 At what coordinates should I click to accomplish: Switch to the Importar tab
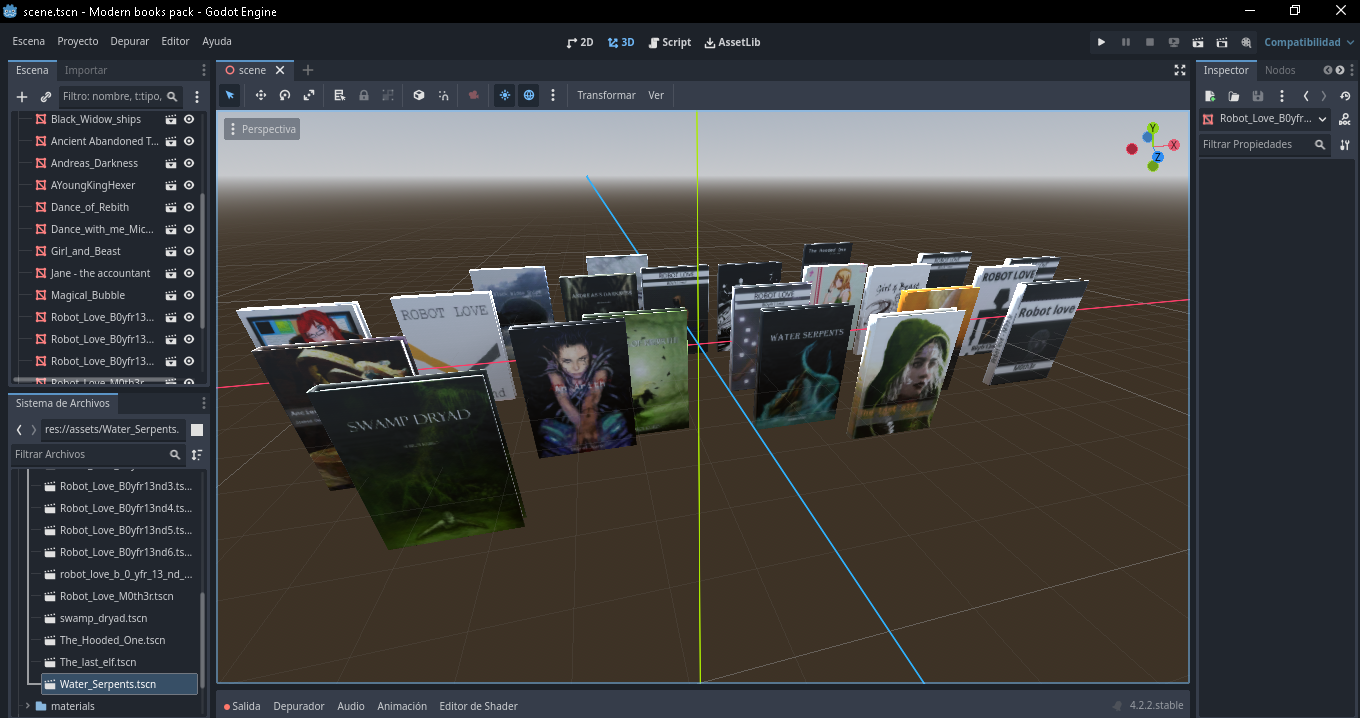point(86,70)
